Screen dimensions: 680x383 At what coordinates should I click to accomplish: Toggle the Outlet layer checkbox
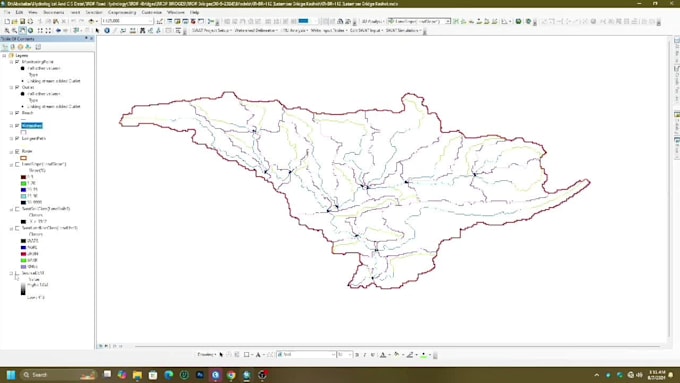point(17,87)
